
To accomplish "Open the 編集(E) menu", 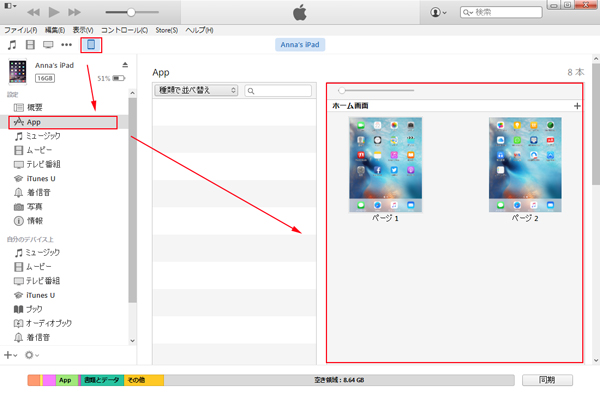I will (x=55, y=30).
